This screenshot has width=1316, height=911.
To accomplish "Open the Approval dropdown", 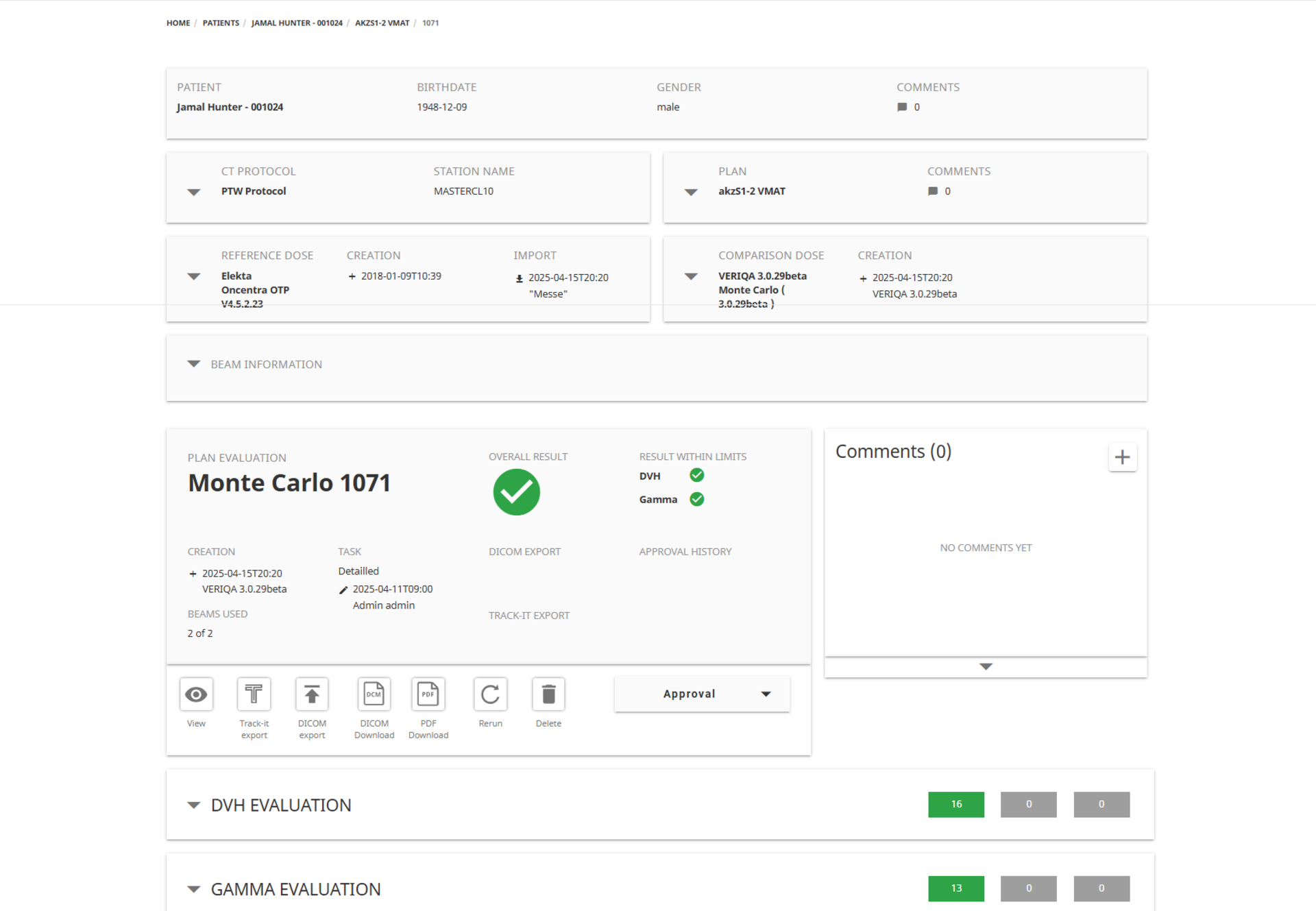I will (702, 694).
